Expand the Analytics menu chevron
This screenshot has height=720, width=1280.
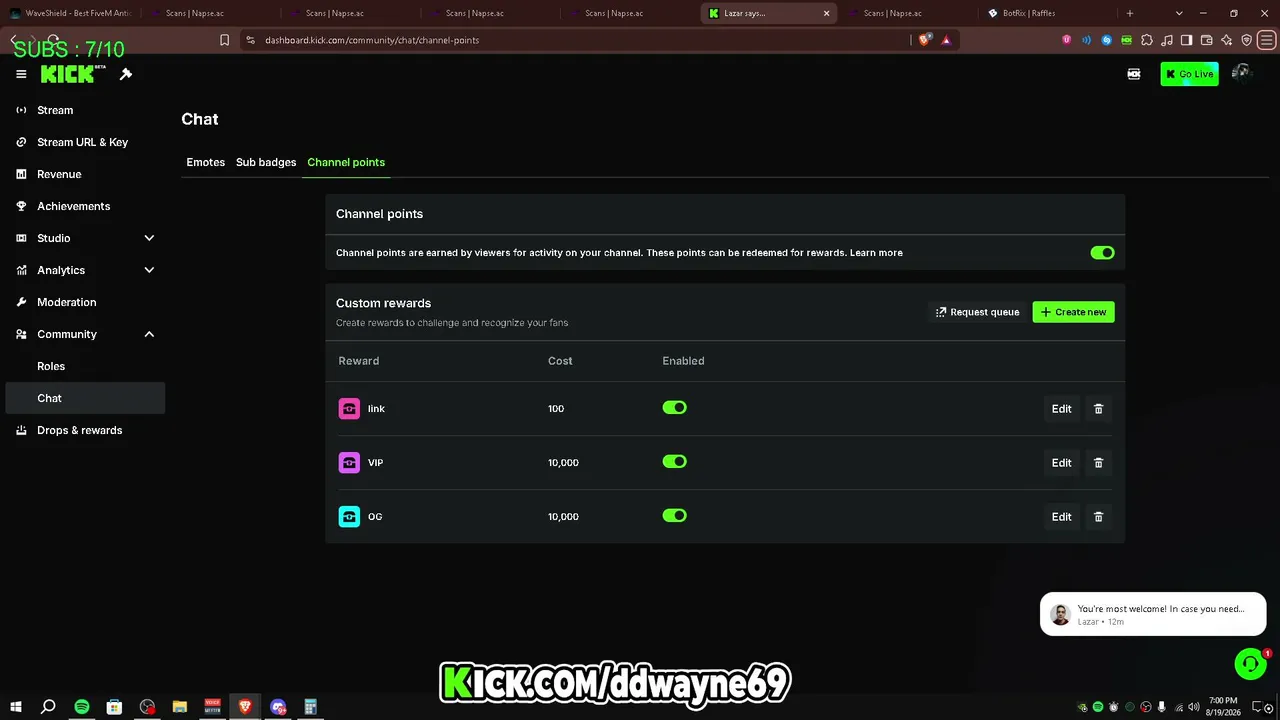(x=149, y=270)
